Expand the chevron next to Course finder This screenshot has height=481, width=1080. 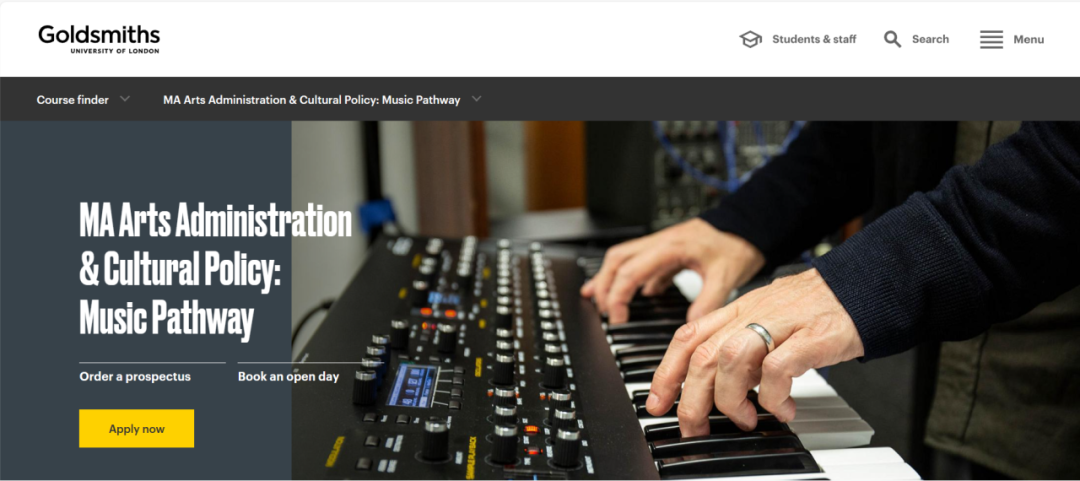click(x=125, y=99)
